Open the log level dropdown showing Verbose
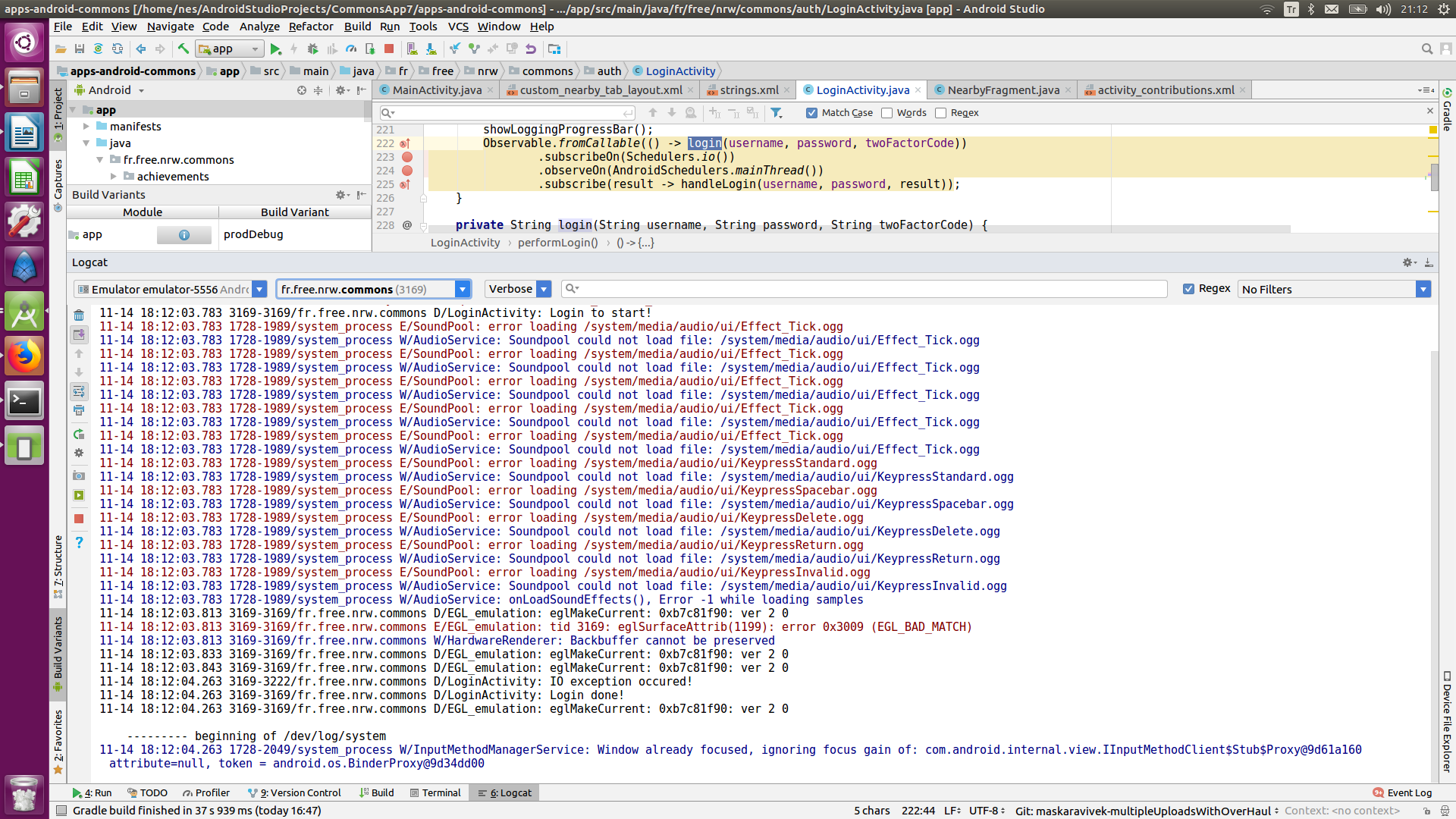Image resolution: width=1456 pixels, height=819 pixels. tap(544, 289)
